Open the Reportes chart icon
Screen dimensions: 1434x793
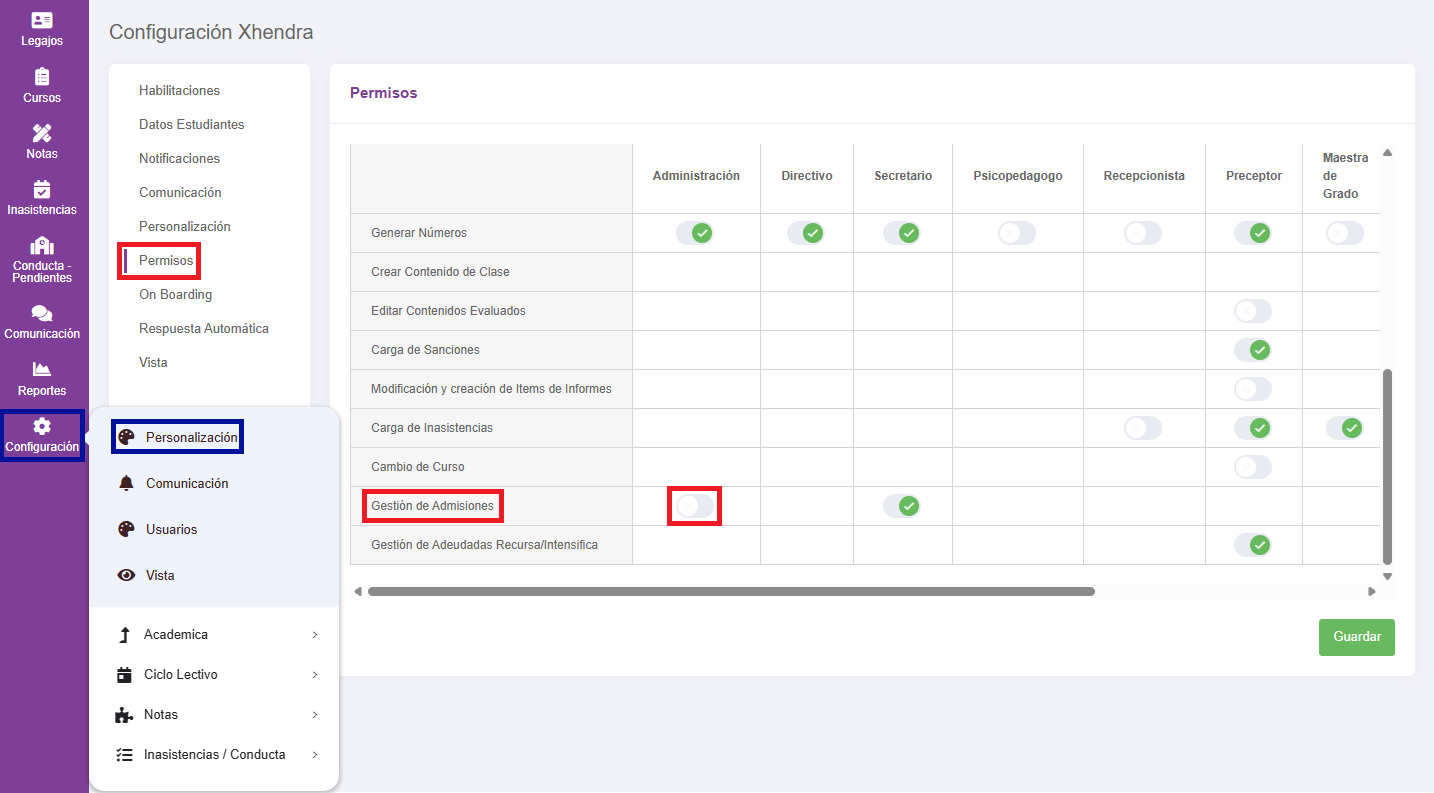(42, 370)
